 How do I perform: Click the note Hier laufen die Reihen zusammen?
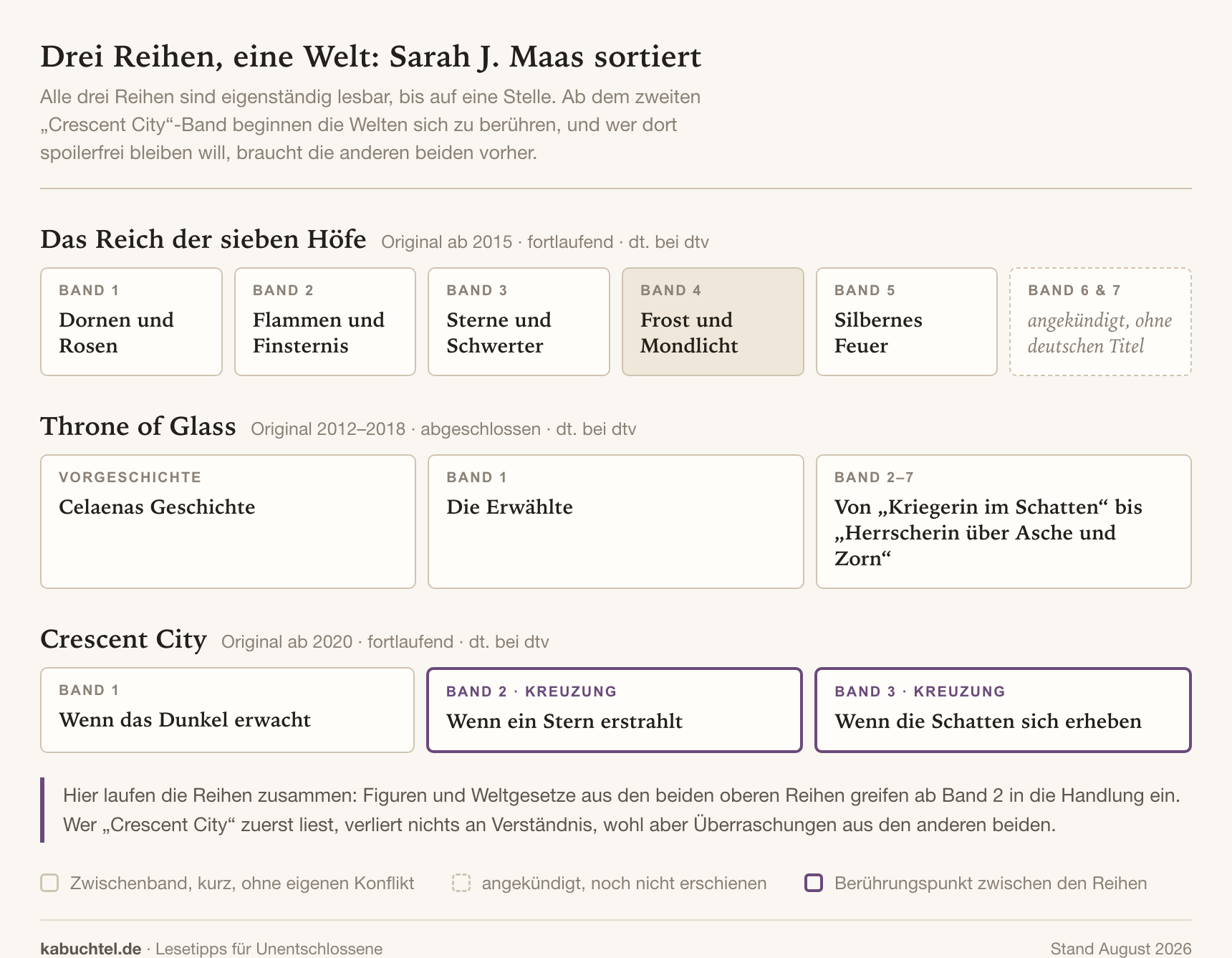[x=622, y=810]
